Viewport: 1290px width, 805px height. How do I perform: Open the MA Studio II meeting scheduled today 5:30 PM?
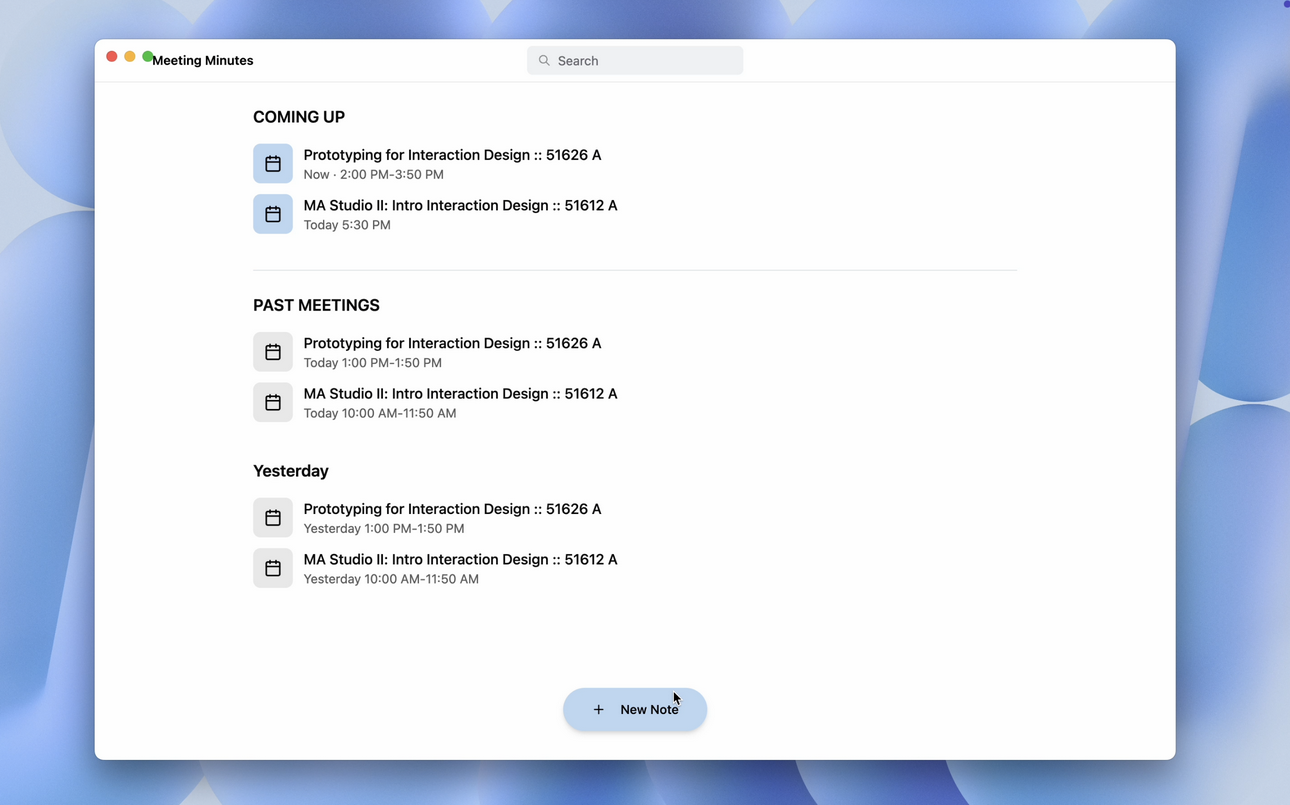[460, 205]
